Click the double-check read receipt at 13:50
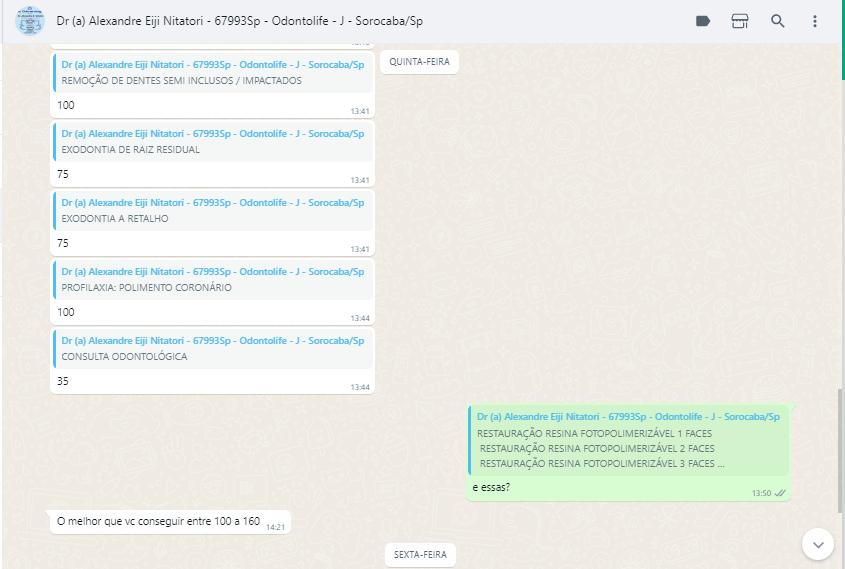 point(780,493)
